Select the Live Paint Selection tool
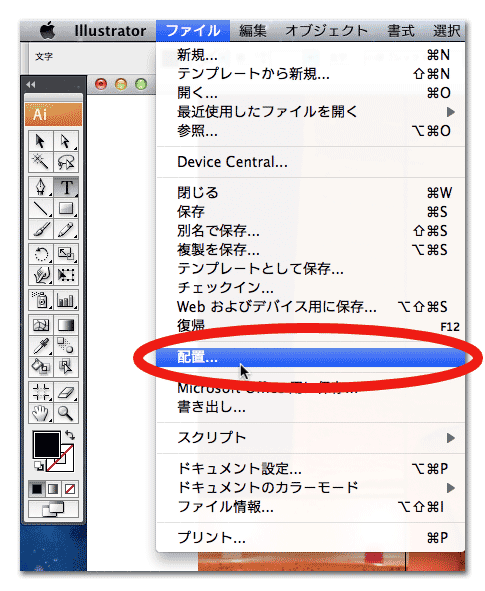485x591 pixels. 66,366
